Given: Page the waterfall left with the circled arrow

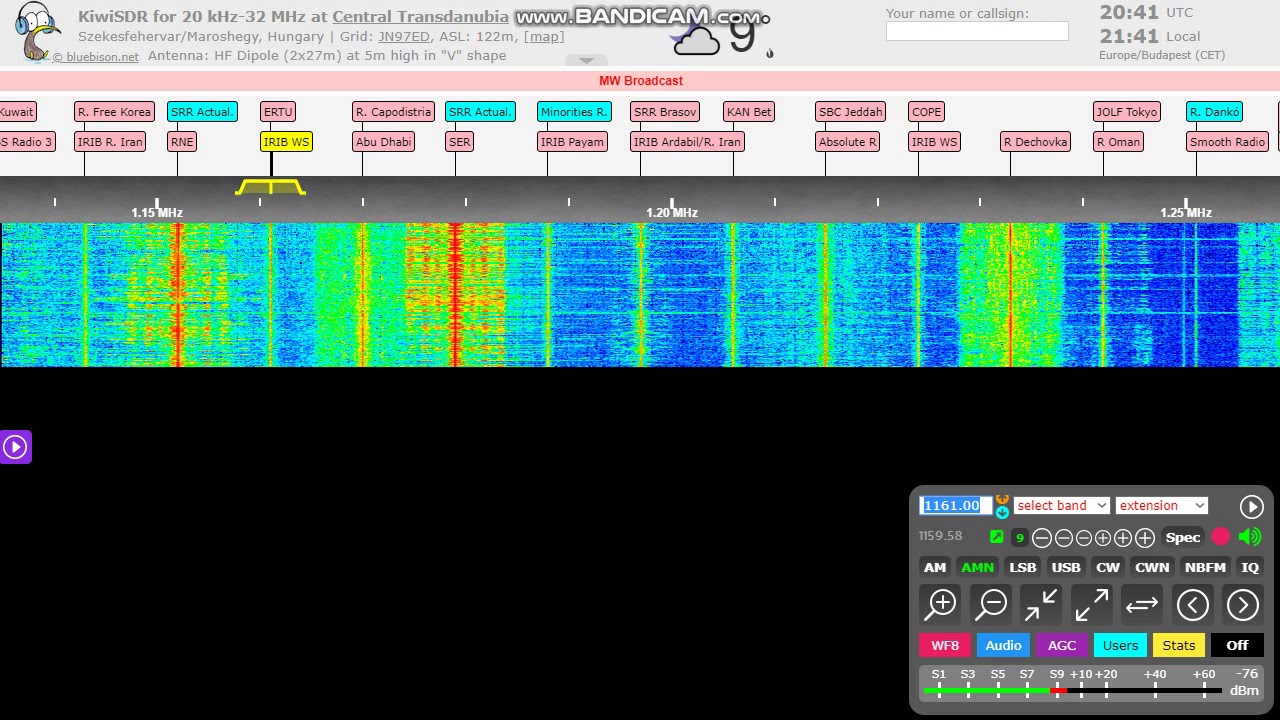Looking at the screenshot, I should pos(1192,604).
